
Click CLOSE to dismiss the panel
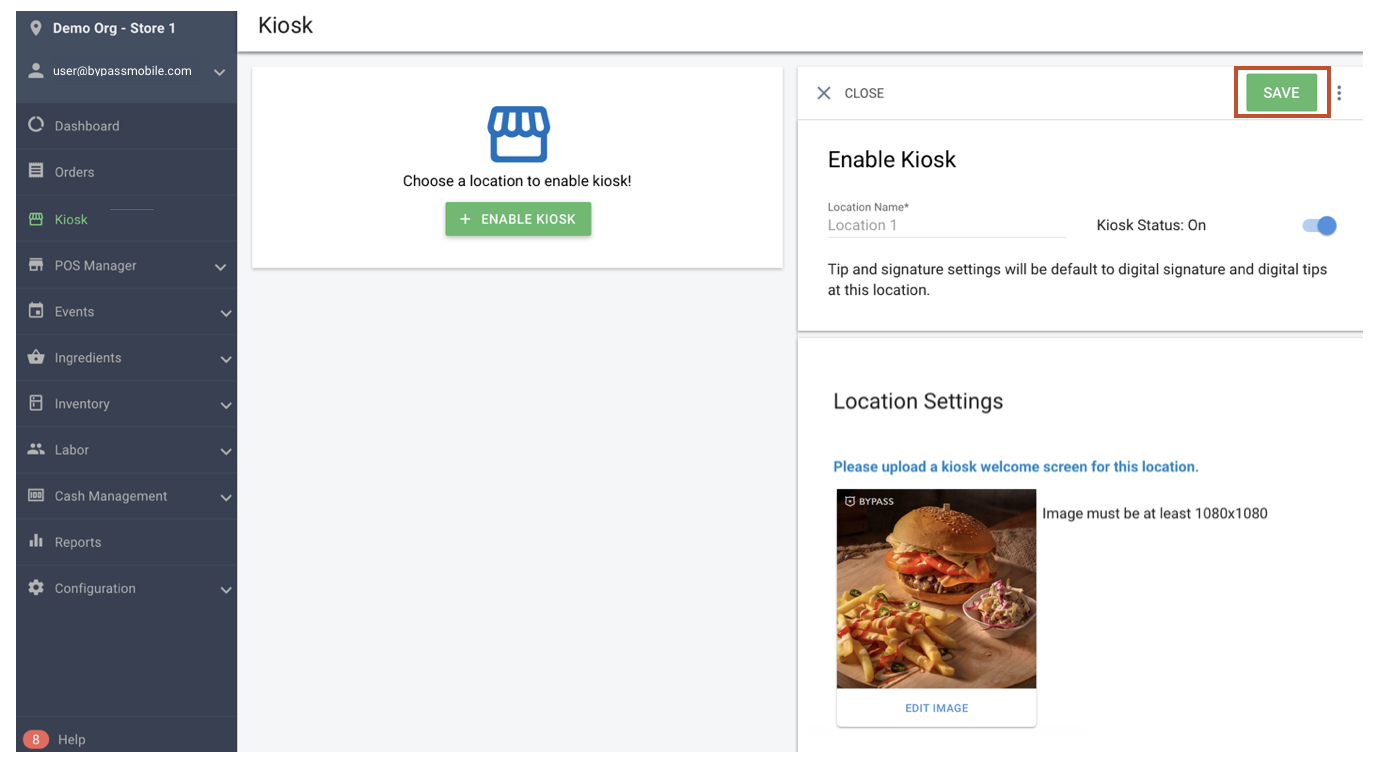864,93
